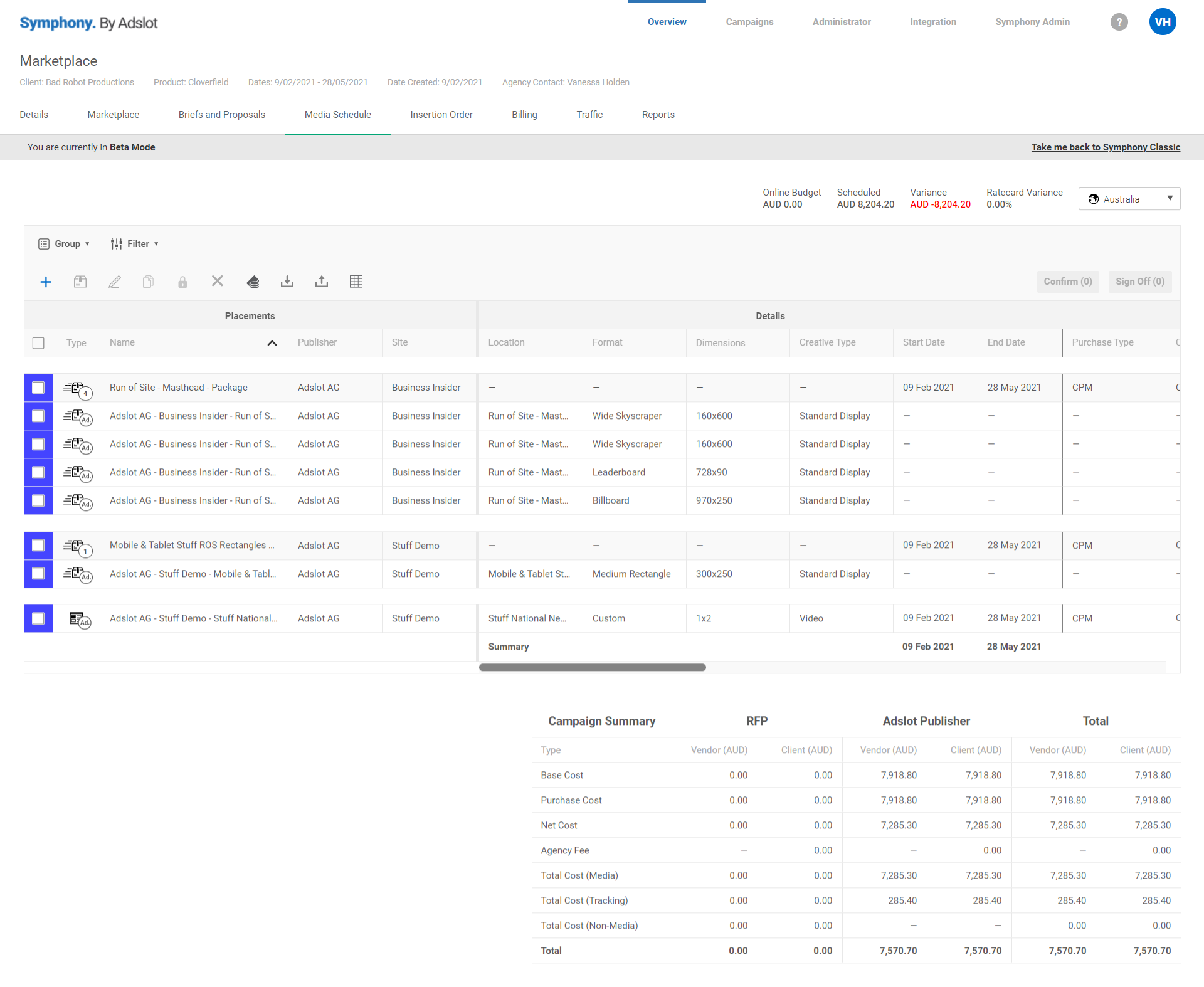Screen dimensions: 1204x987
Task: Check the Run of Site - Masthead - Package row
Action: point(38,388)
